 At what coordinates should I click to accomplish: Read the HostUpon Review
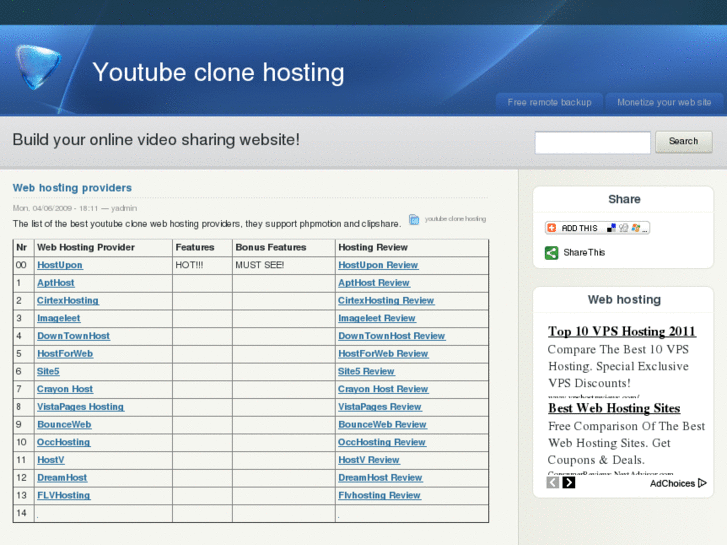point(378,265)
